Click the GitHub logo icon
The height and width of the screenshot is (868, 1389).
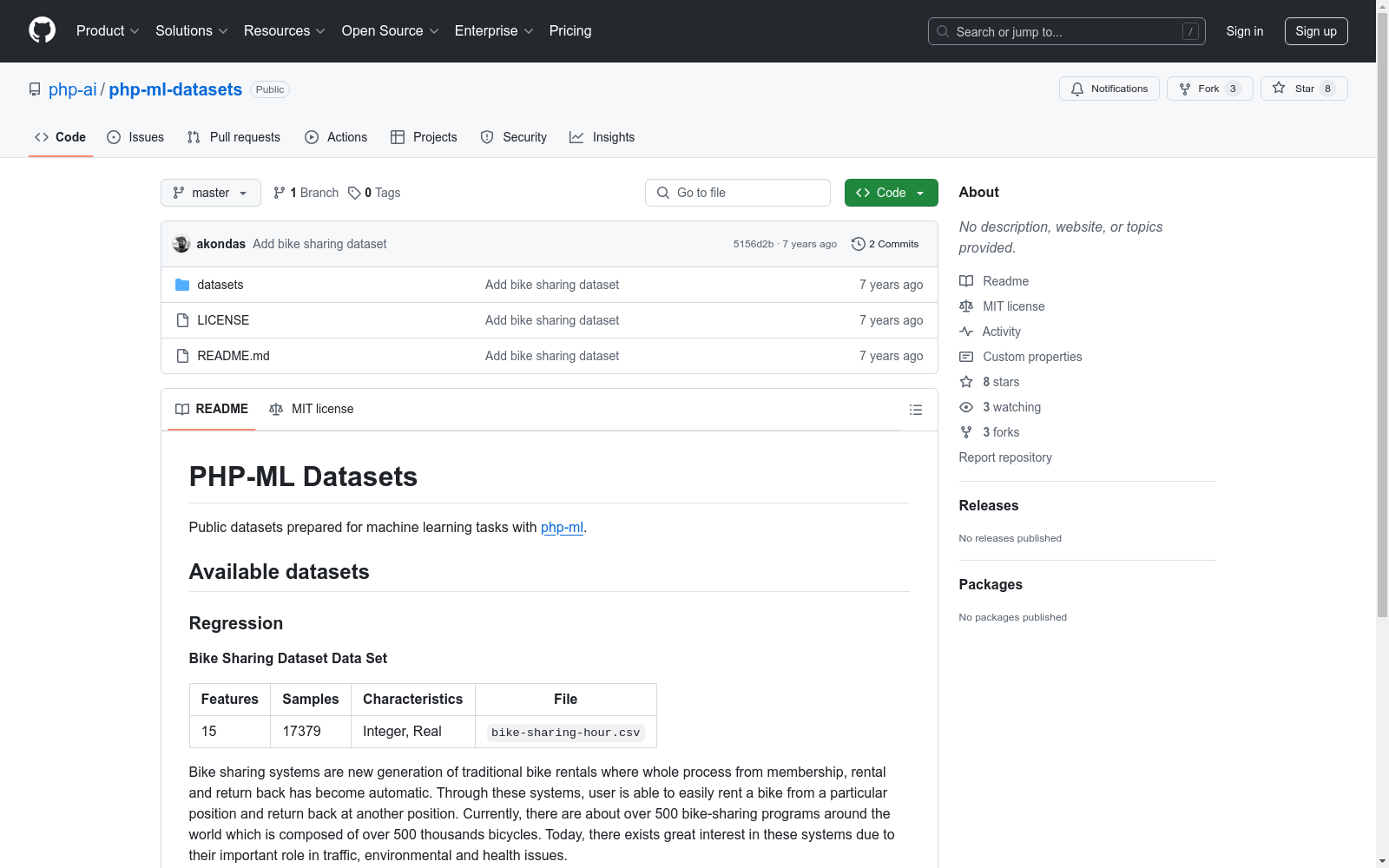pos(42,30)
